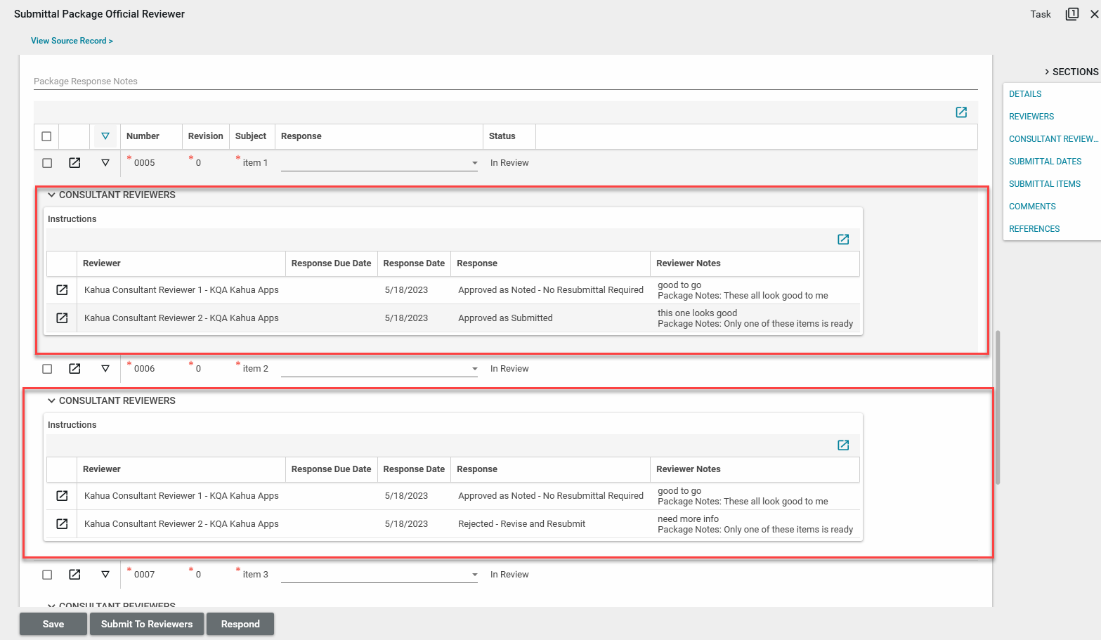
Task: Select the checkbox for item 0006
Action: [x=47, y=369]
